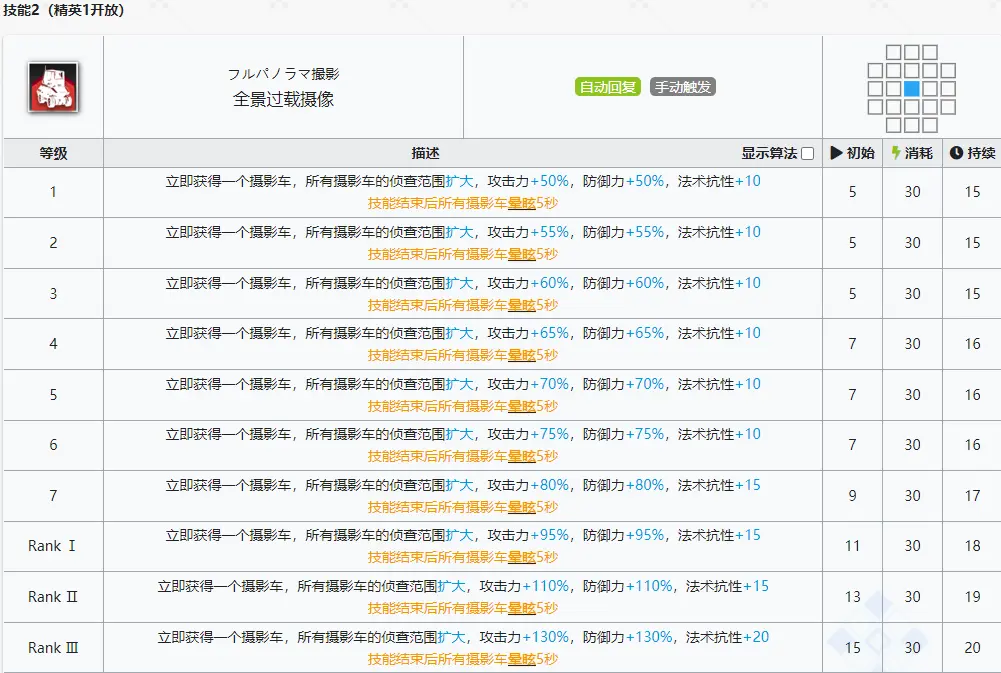
Task: Click duration value 19 in Rank Ⅱ row
Action: click(972, 597)
